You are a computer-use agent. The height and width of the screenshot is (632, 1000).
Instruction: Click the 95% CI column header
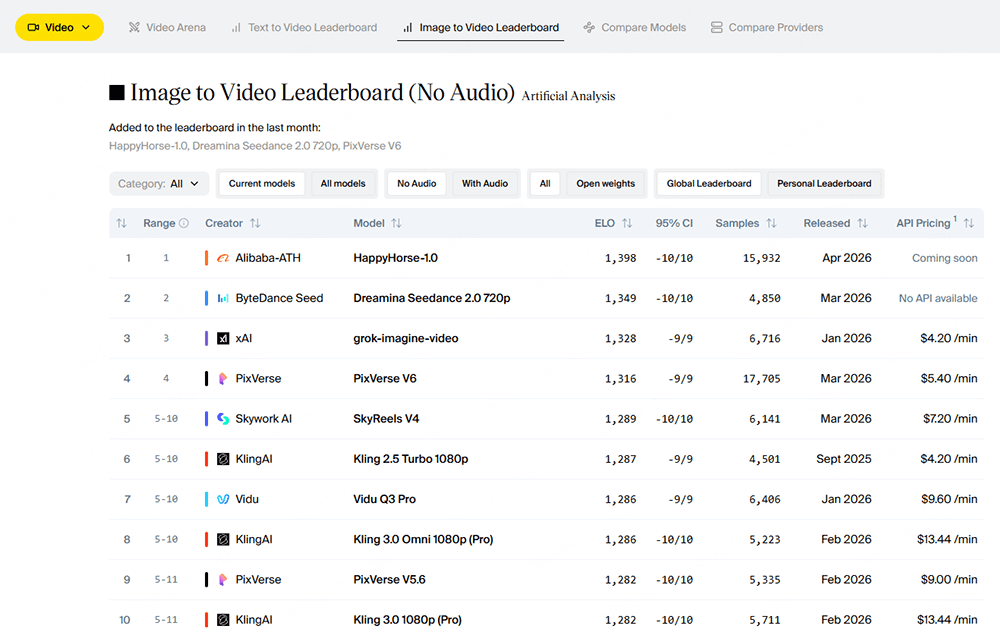[674, 223]
